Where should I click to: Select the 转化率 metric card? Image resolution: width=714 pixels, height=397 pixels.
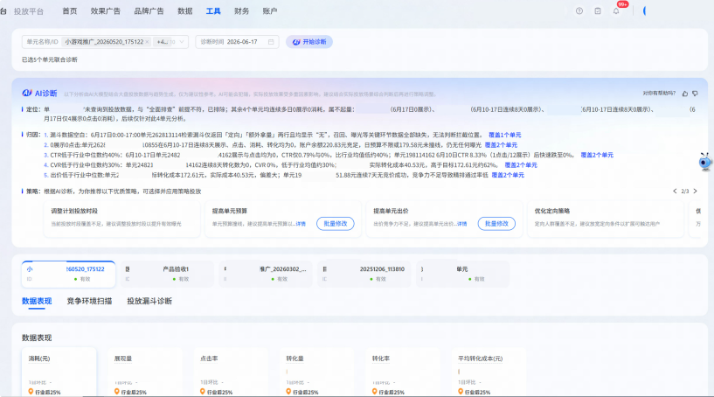(x=403, y=372)
